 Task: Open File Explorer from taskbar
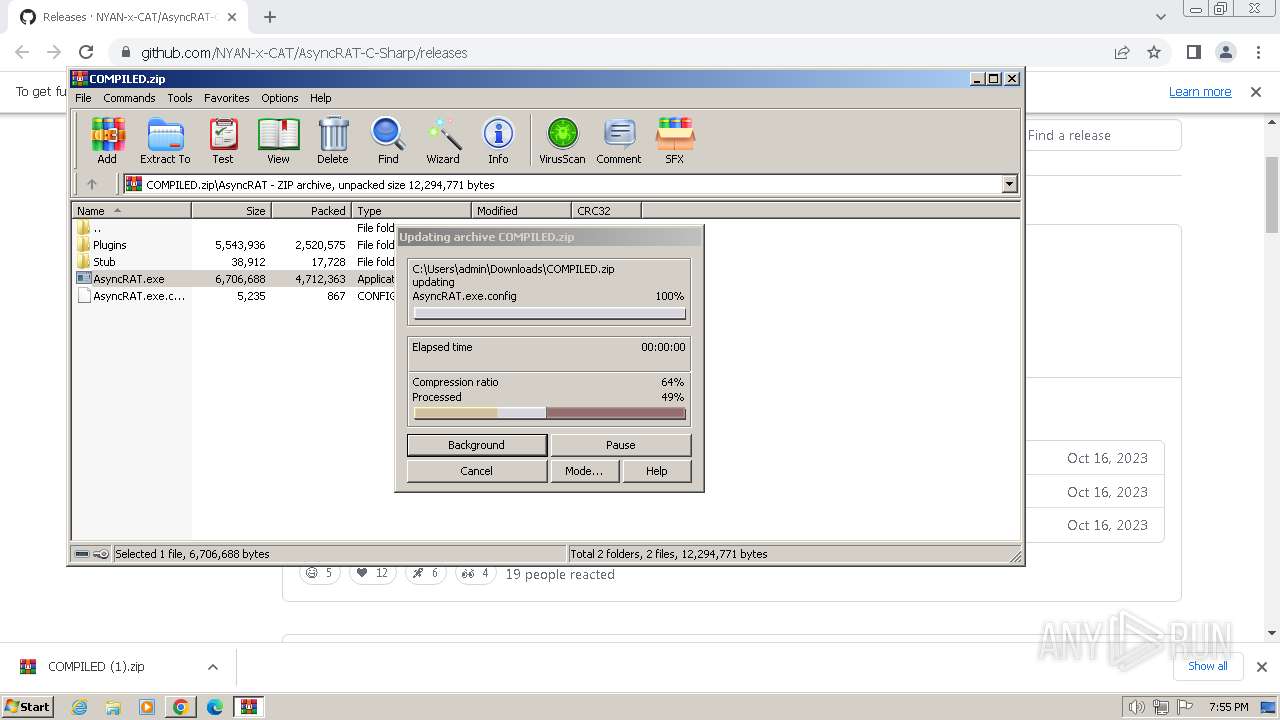(113, 707)
